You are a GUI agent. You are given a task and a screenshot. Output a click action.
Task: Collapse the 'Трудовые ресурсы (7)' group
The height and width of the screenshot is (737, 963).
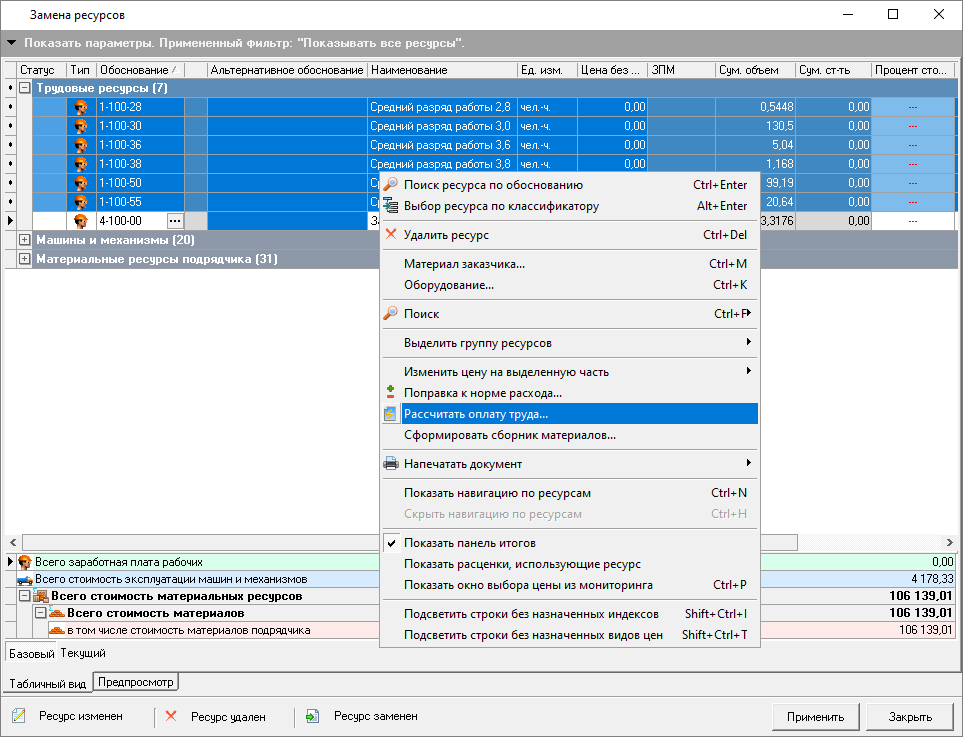tap(25, 88)
